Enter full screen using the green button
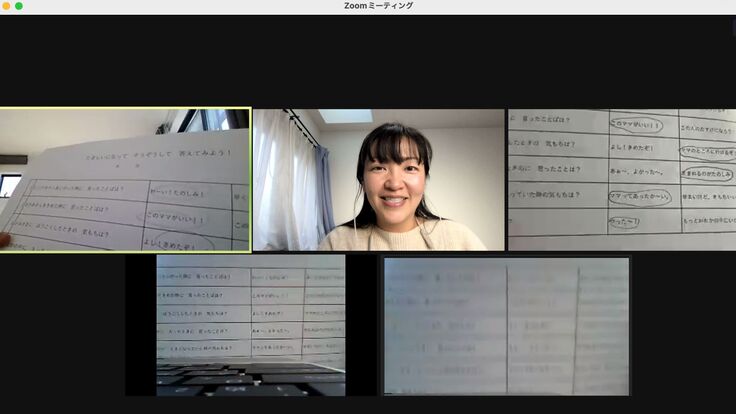Screen dimensions: 736x414 19,6
